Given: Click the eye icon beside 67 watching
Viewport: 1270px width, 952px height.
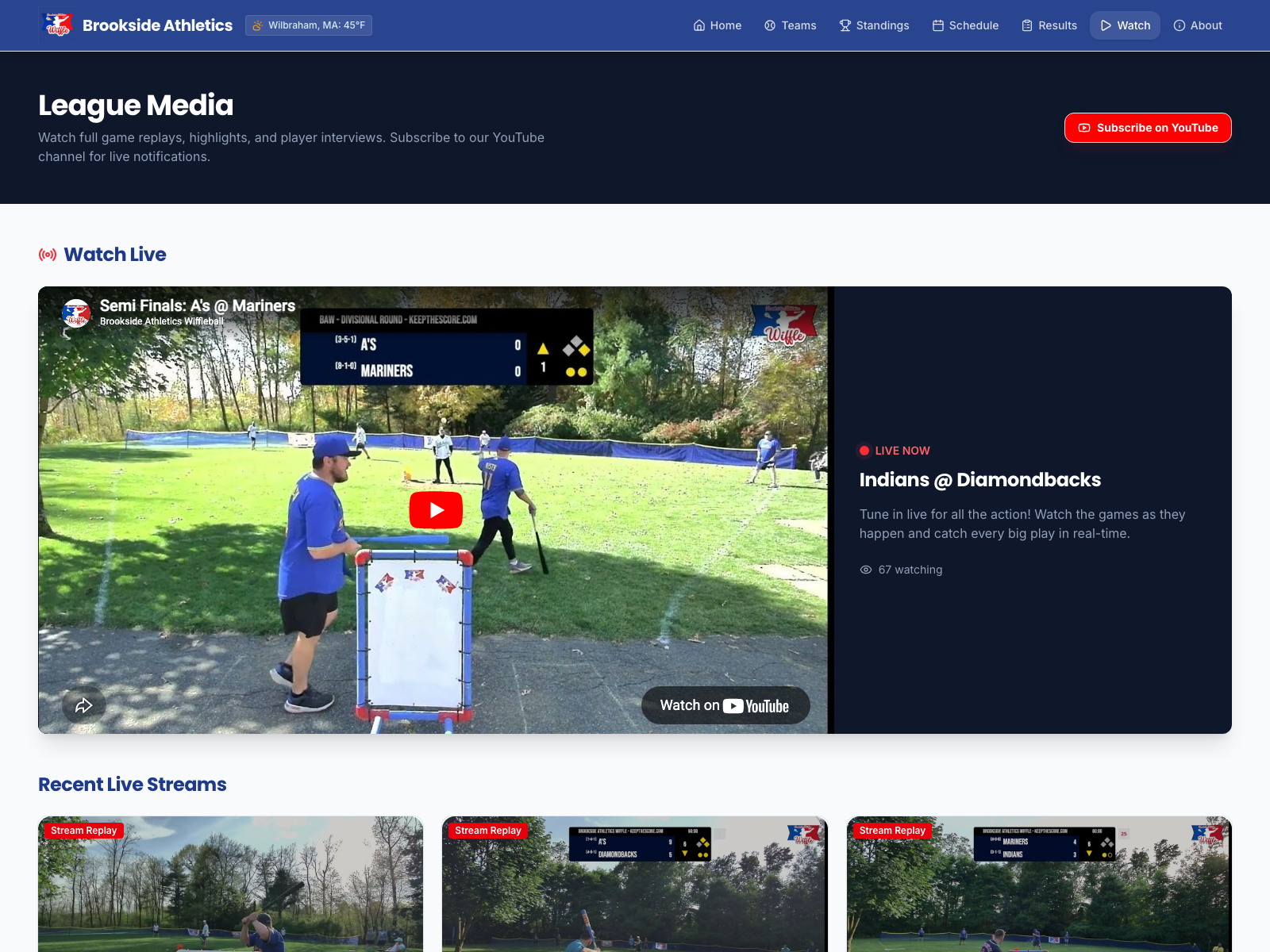Looking at the screenshot, I should [865, 570].
